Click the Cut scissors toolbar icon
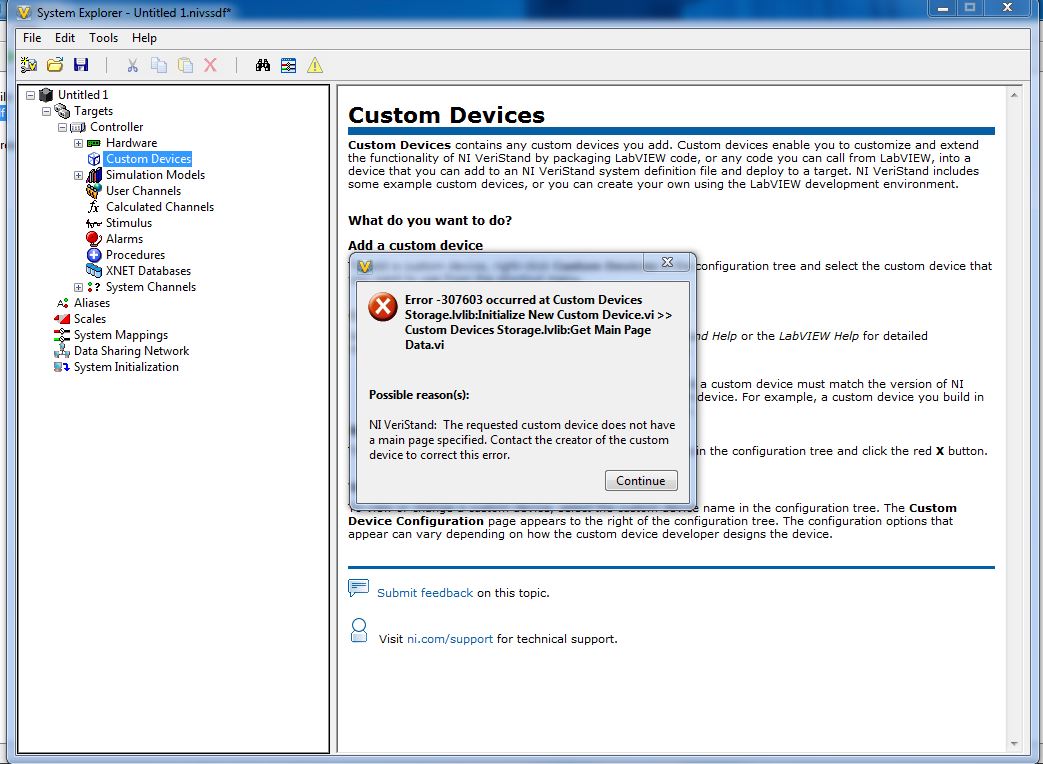This screenshot has width=1043, height=764. pos(132,64)
